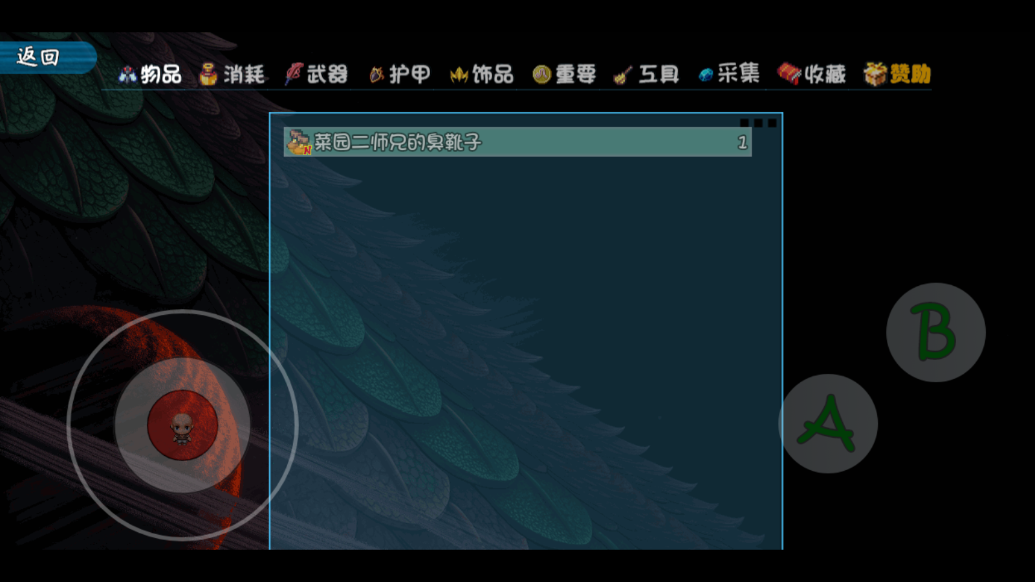Click the 护甲 armor icon
Viewport: 1035px width, 582px height.
pyautogui.click(x=376, y=75)
